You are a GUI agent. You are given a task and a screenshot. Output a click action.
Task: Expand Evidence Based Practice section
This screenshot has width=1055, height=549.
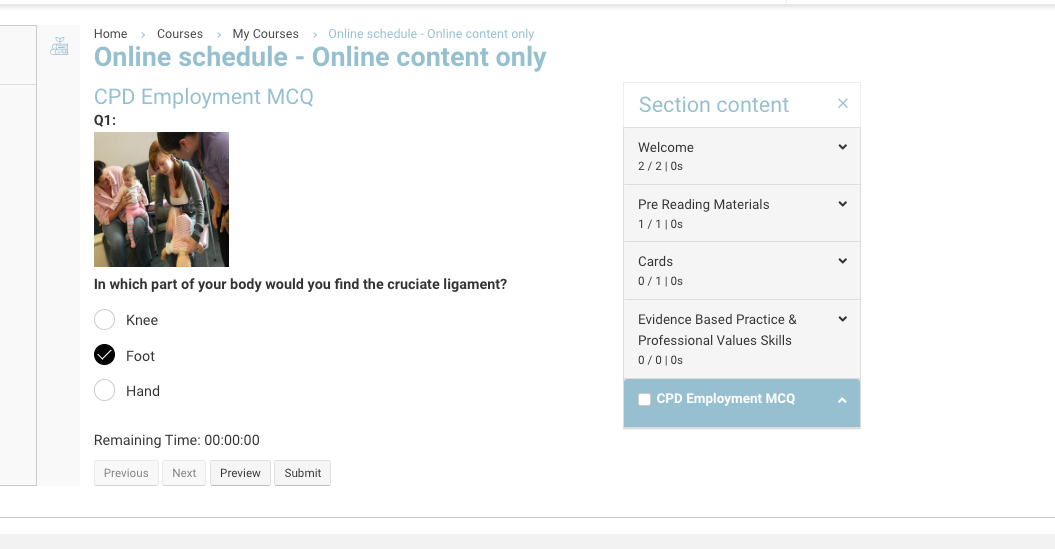(x=842, y=319)
